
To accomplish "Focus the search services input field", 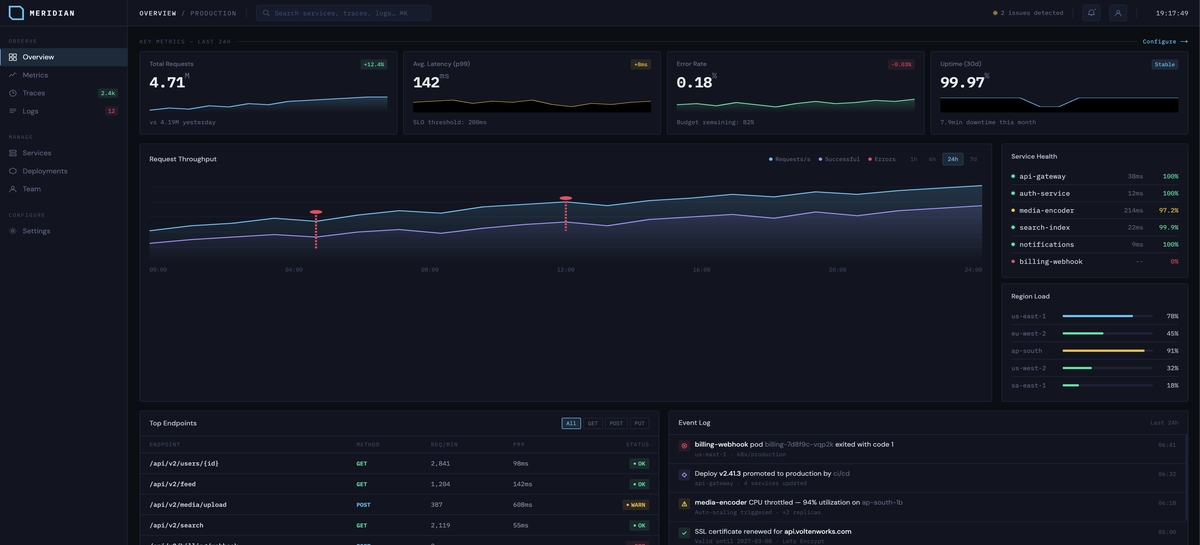I will [345, 13].
